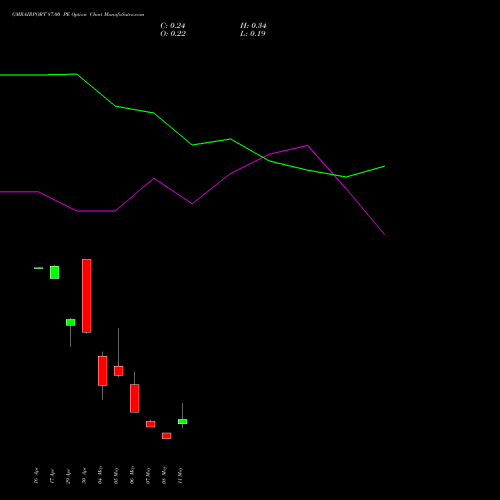Click the small green candle above 29 Apr
Image resolution: width=500 pixels, height=500 pixels.
(71, 322)
